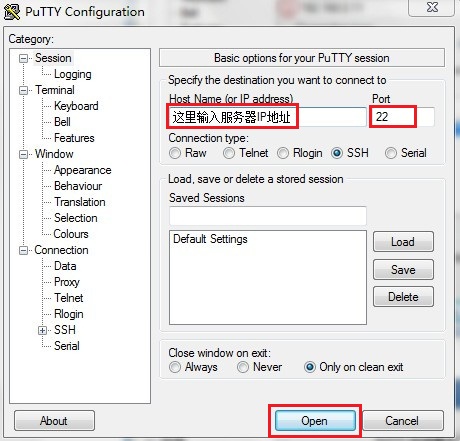Image resolution: width=460 pixels, height=441 pixels.
Task: Choose Telnet connection type
Action: [x=229, y=153]
